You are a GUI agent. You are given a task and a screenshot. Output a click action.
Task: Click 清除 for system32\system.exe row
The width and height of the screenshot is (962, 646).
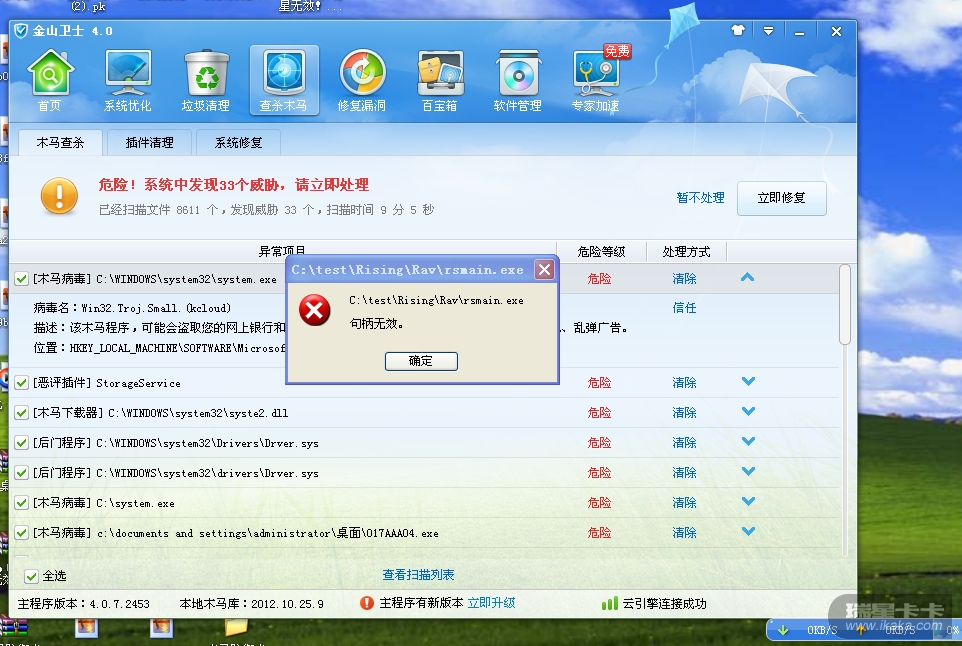tap(684, 279)
